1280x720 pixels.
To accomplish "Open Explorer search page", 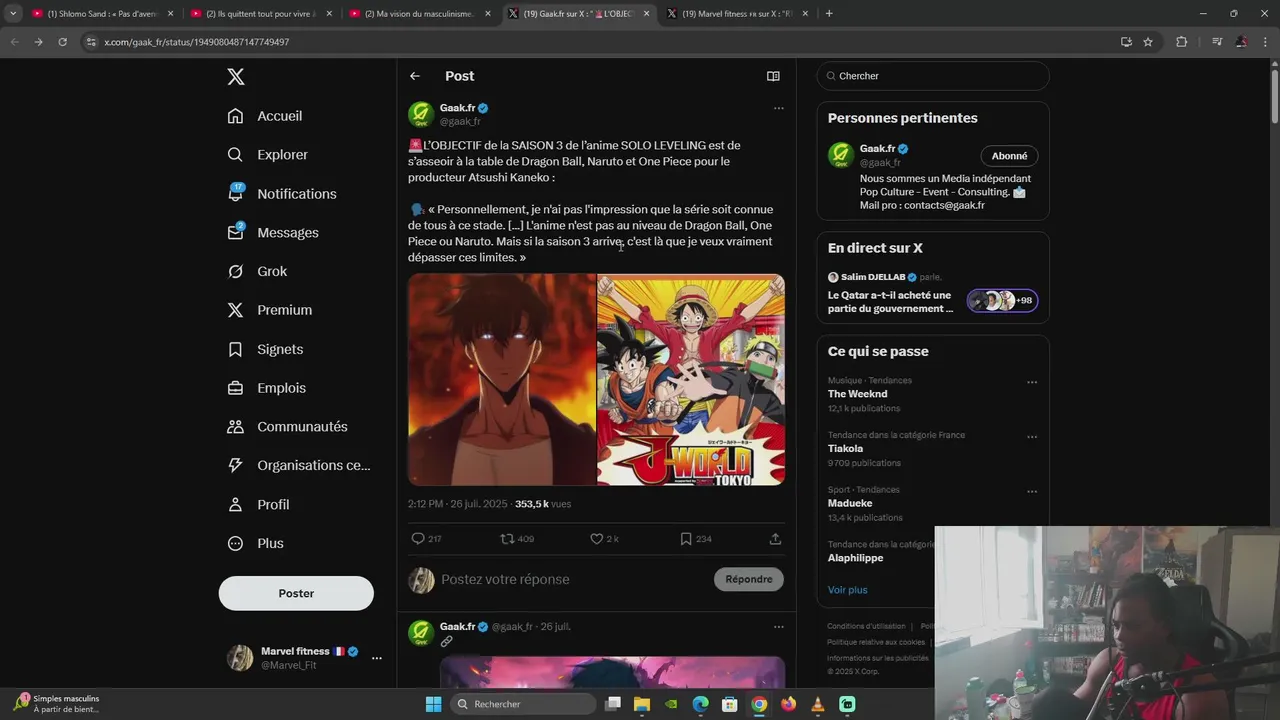I will (268, 155).
